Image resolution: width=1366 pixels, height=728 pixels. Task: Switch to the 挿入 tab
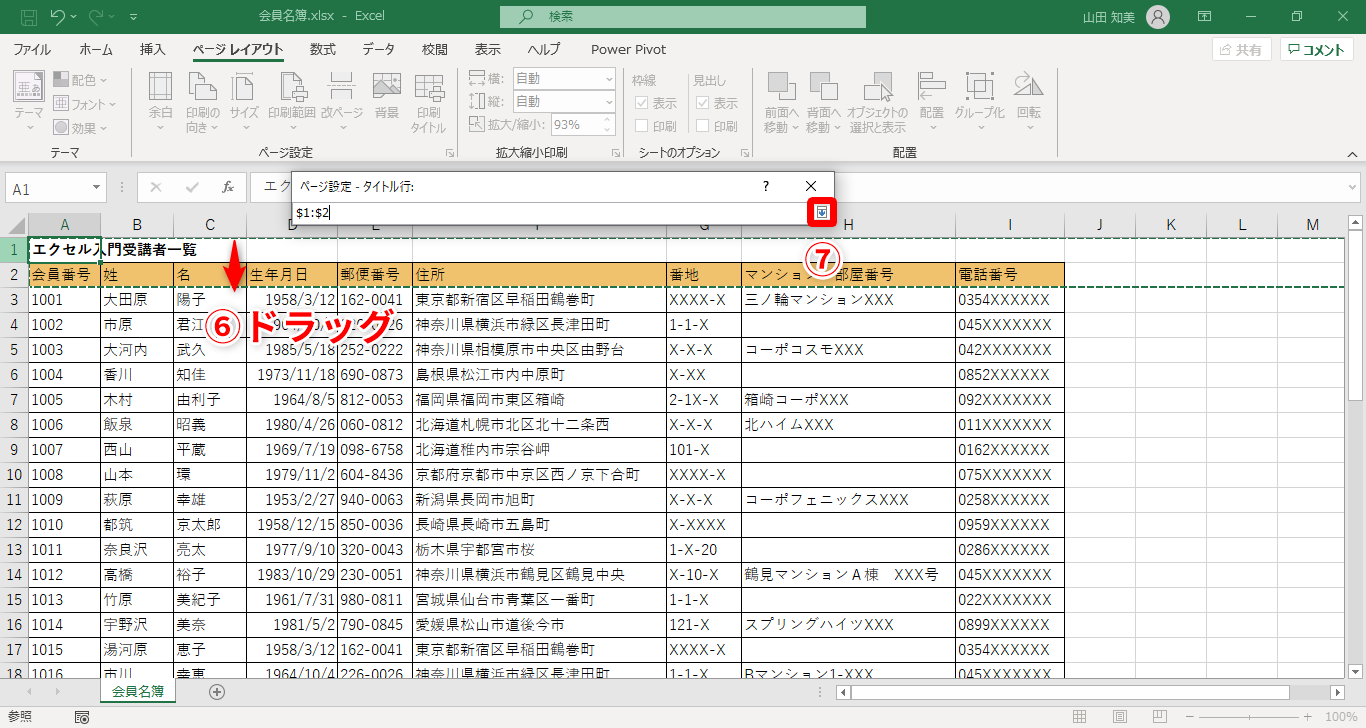[153, 50]
